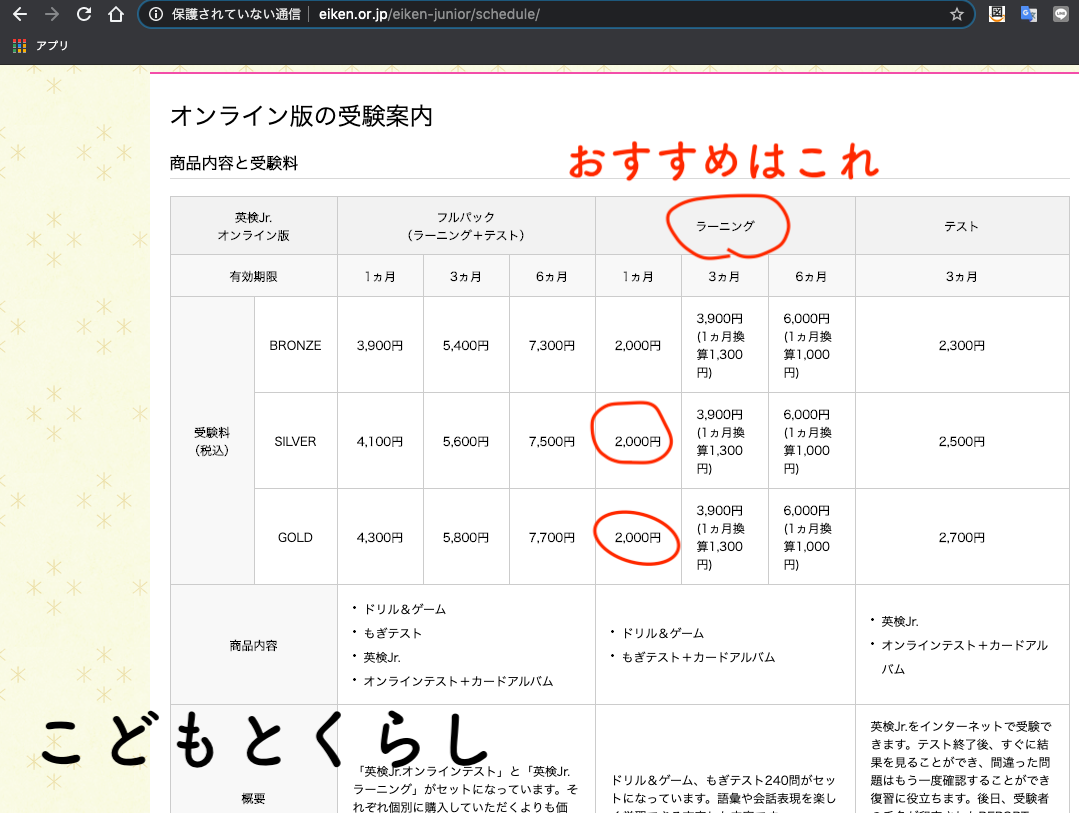Reload the page with the refresh icon
The width and height of the screenshot is (1079, 813).
[84, 14]
